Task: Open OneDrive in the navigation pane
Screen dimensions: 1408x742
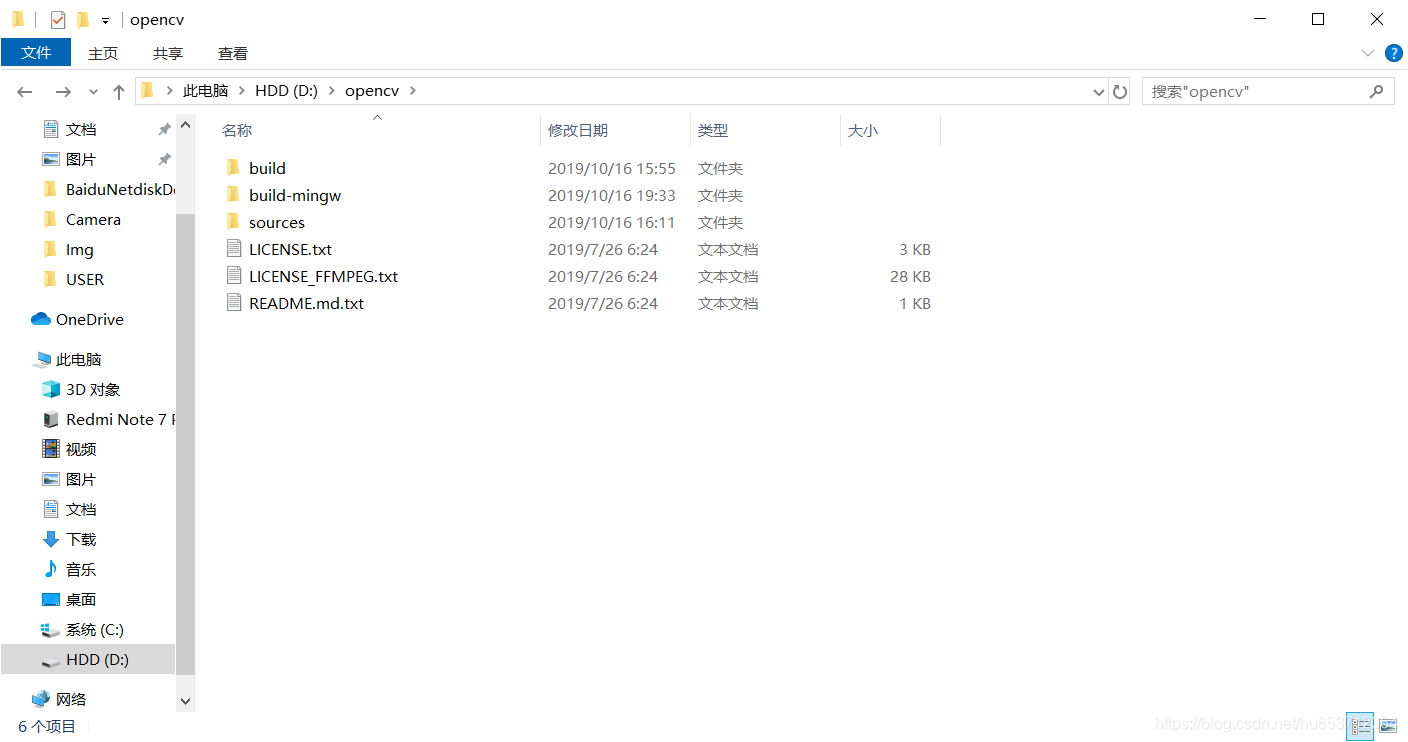Action: 88,319
